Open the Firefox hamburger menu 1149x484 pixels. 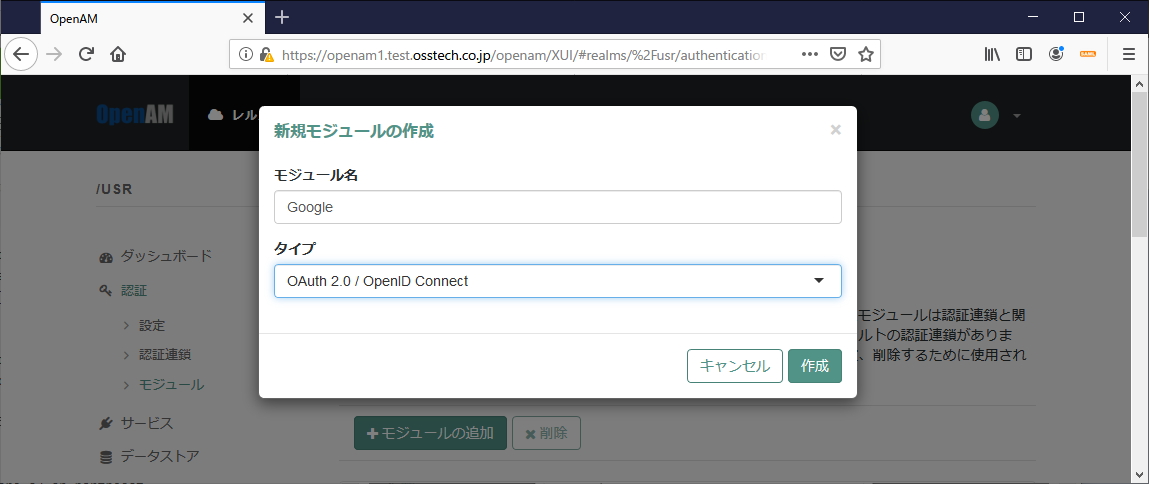tap(1129, 54)
